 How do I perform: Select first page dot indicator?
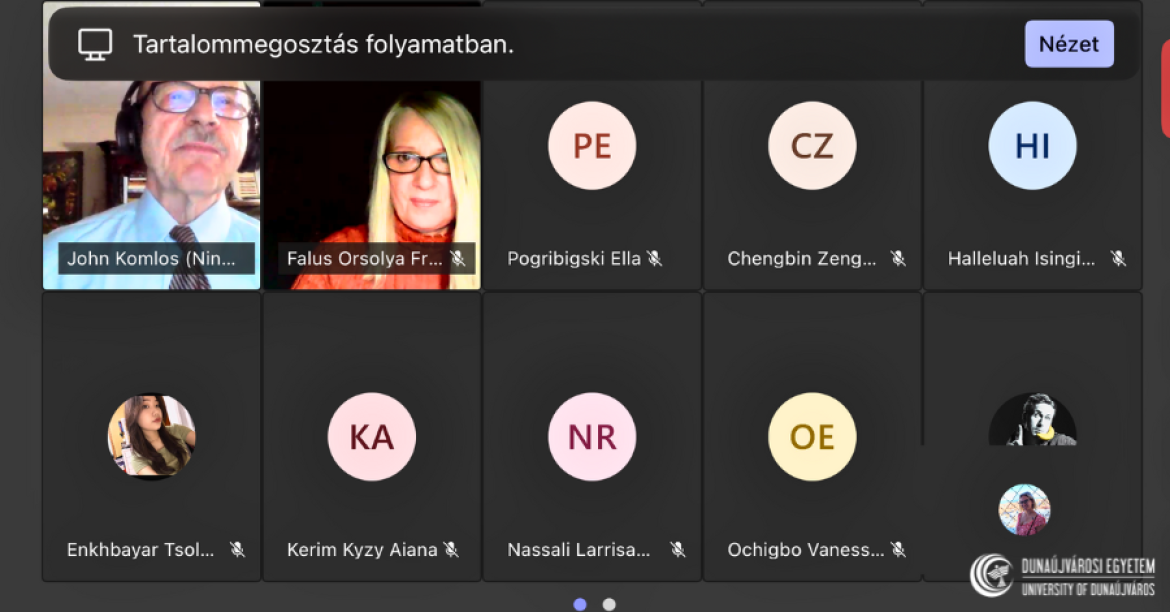[x=580, y=604]
